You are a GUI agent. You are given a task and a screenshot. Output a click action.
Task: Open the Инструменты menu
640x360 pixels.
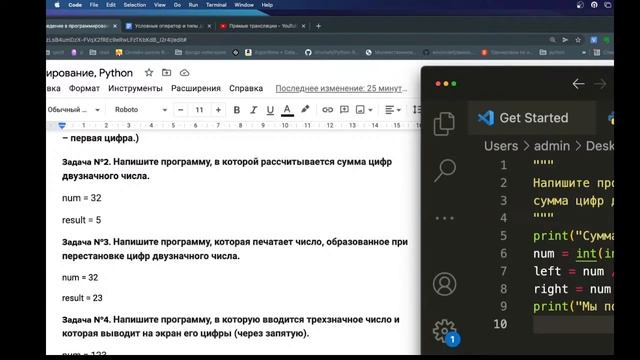[135, 89]
